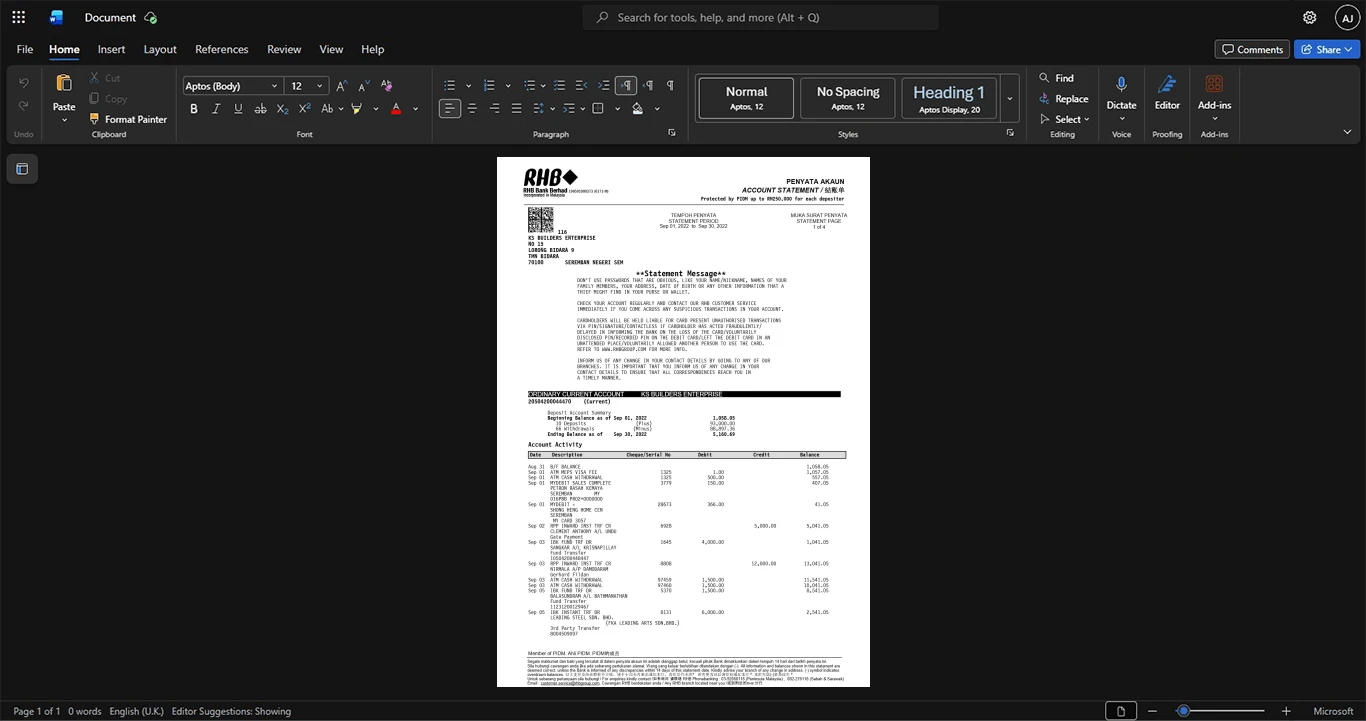Apply Underline formatting

click(x=238, y=108)
